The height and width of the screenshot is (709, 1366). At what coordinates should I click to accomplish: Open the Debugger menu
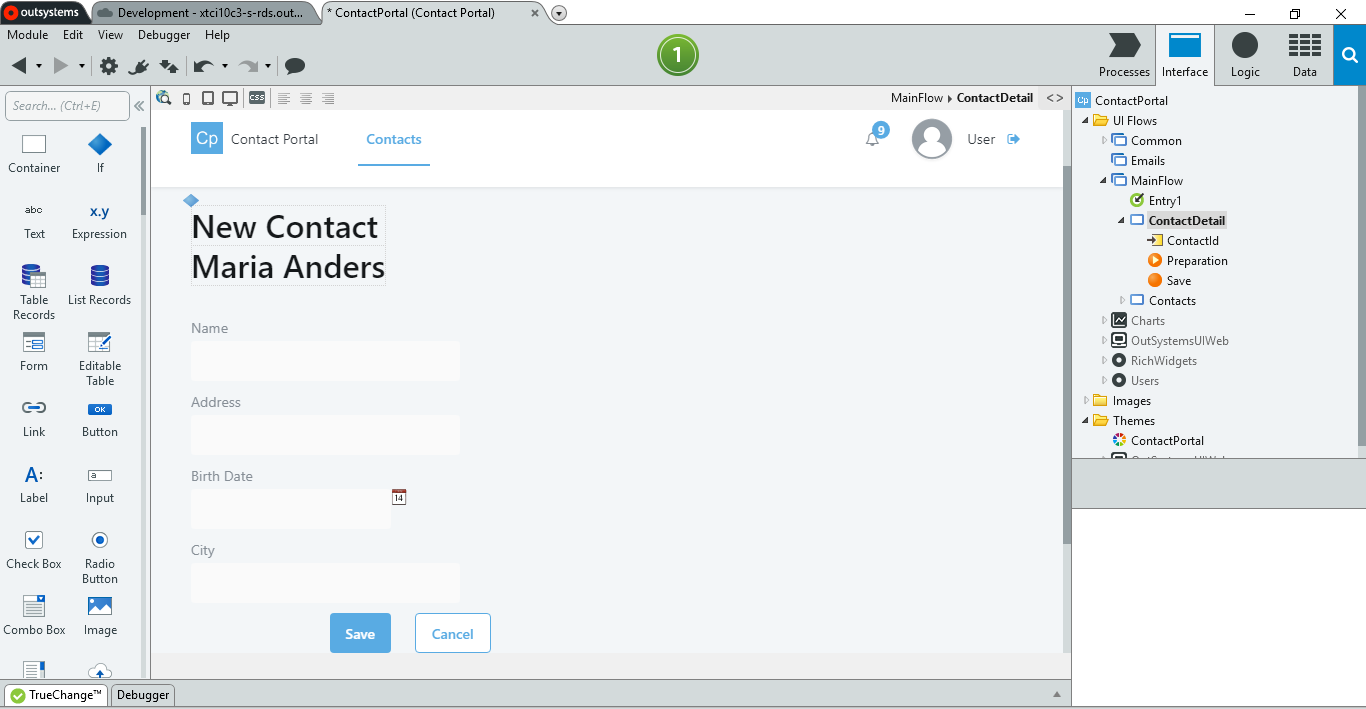click(164, 35)
